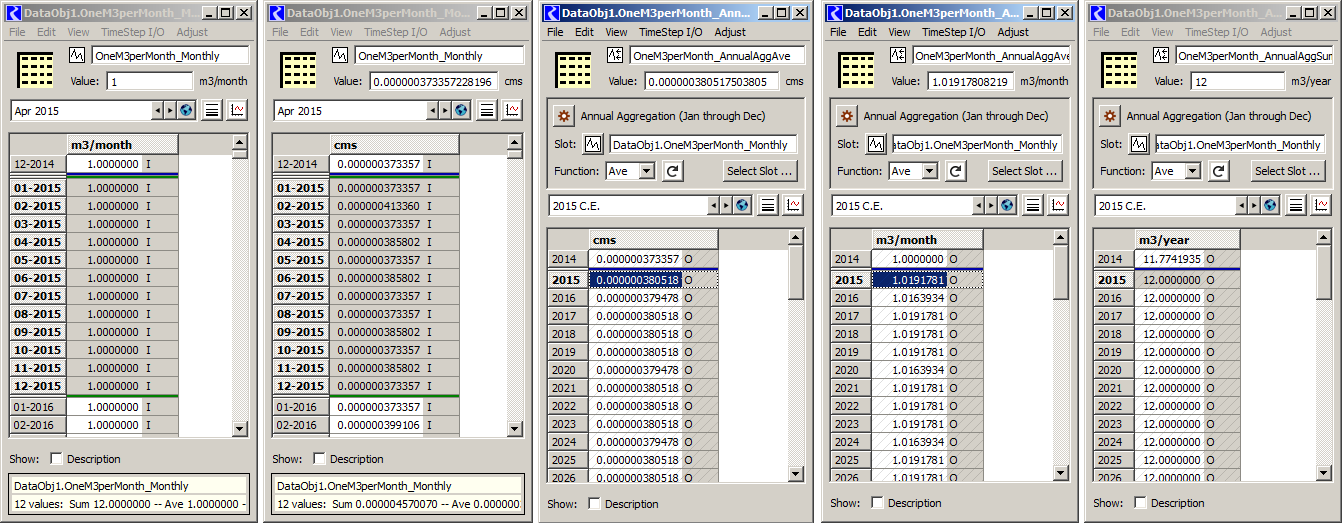Step forward from 2015 C.E. in the cms AnnualAggAve window

[x=725, y=205]
